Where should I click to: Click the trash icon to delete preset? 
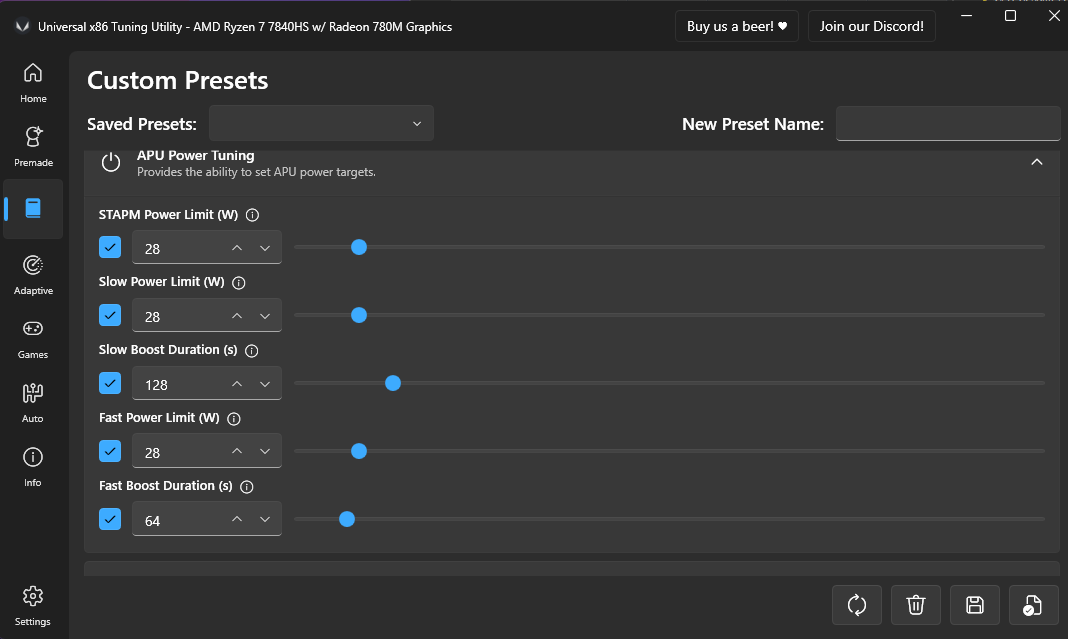(916, 604)
